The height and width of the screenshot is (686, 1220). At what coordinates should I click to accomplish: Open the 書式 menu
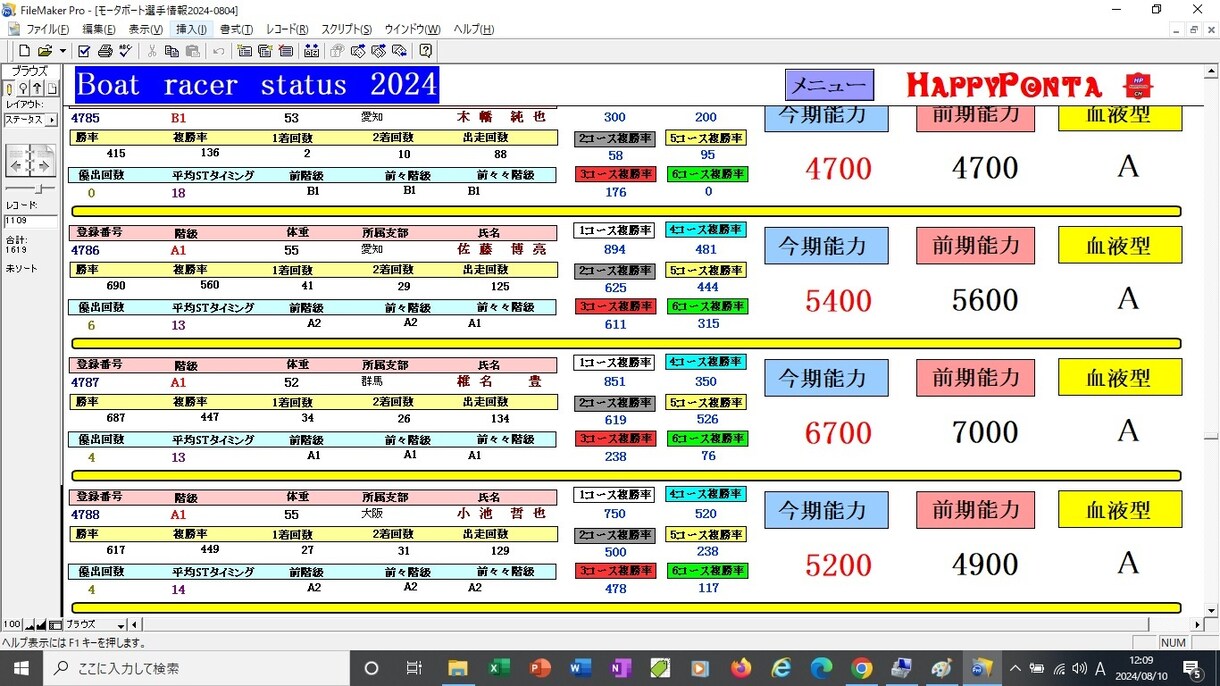click(x=237, y=29)
